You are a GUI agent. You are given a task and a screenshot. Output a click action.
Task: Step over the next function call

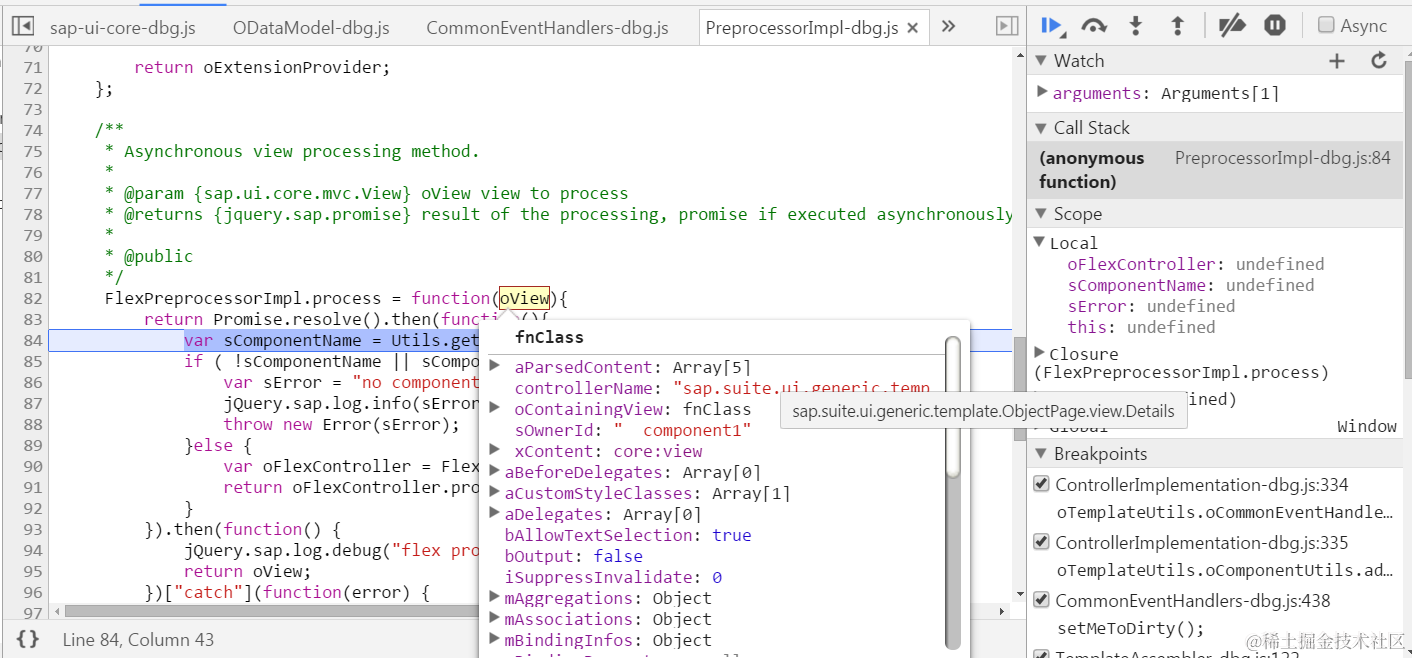click(1094, 26)
